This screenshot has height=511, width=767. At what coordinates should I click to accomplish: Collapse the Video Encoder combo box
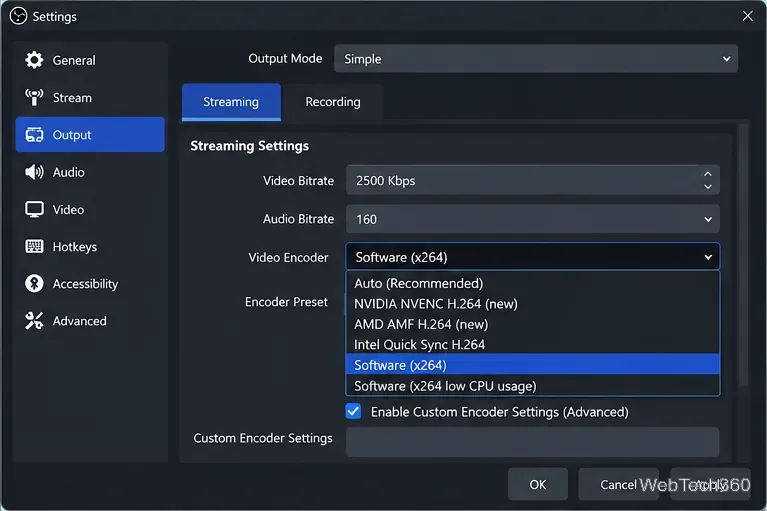pyautogui.click(x=532, y=257)
